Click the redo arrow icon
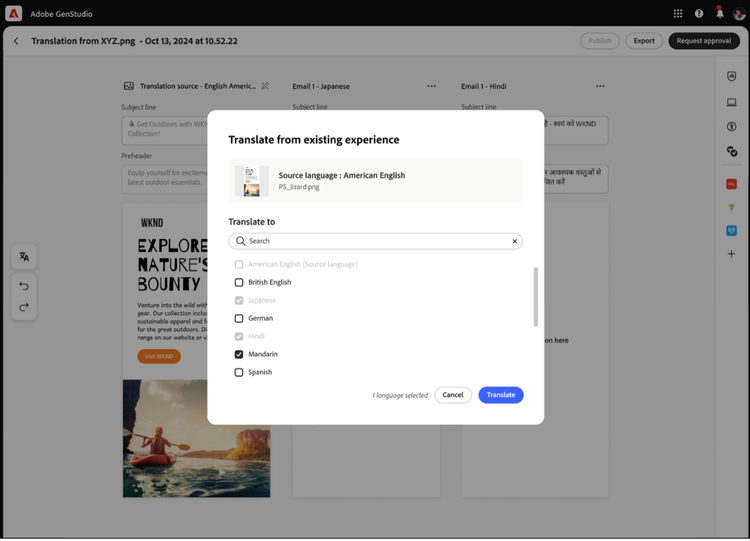This screenshot has width=750, height=541. (24, 307)
